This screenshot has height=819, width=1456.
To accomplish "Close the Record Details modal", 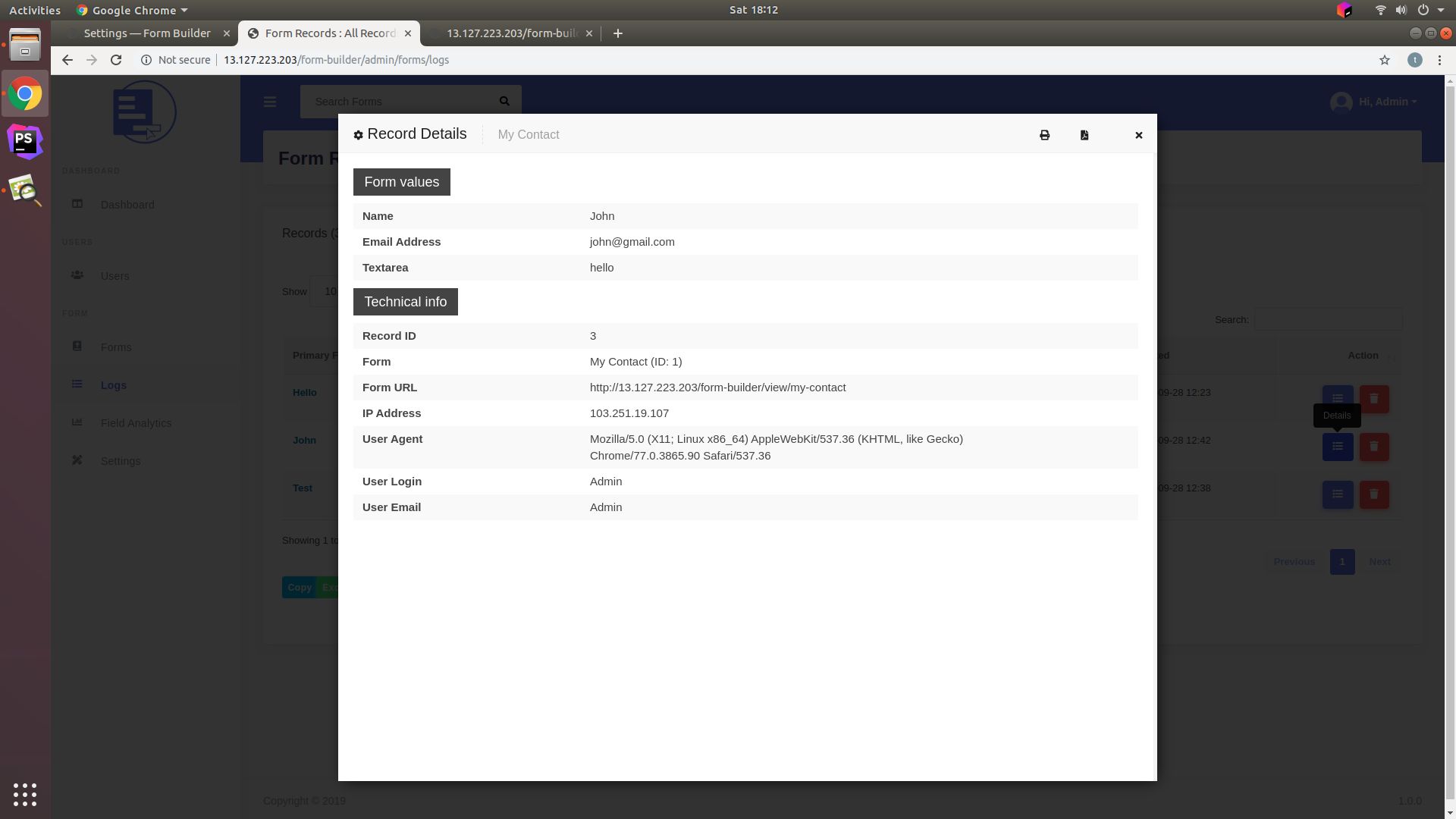I will coord(1138,135).
